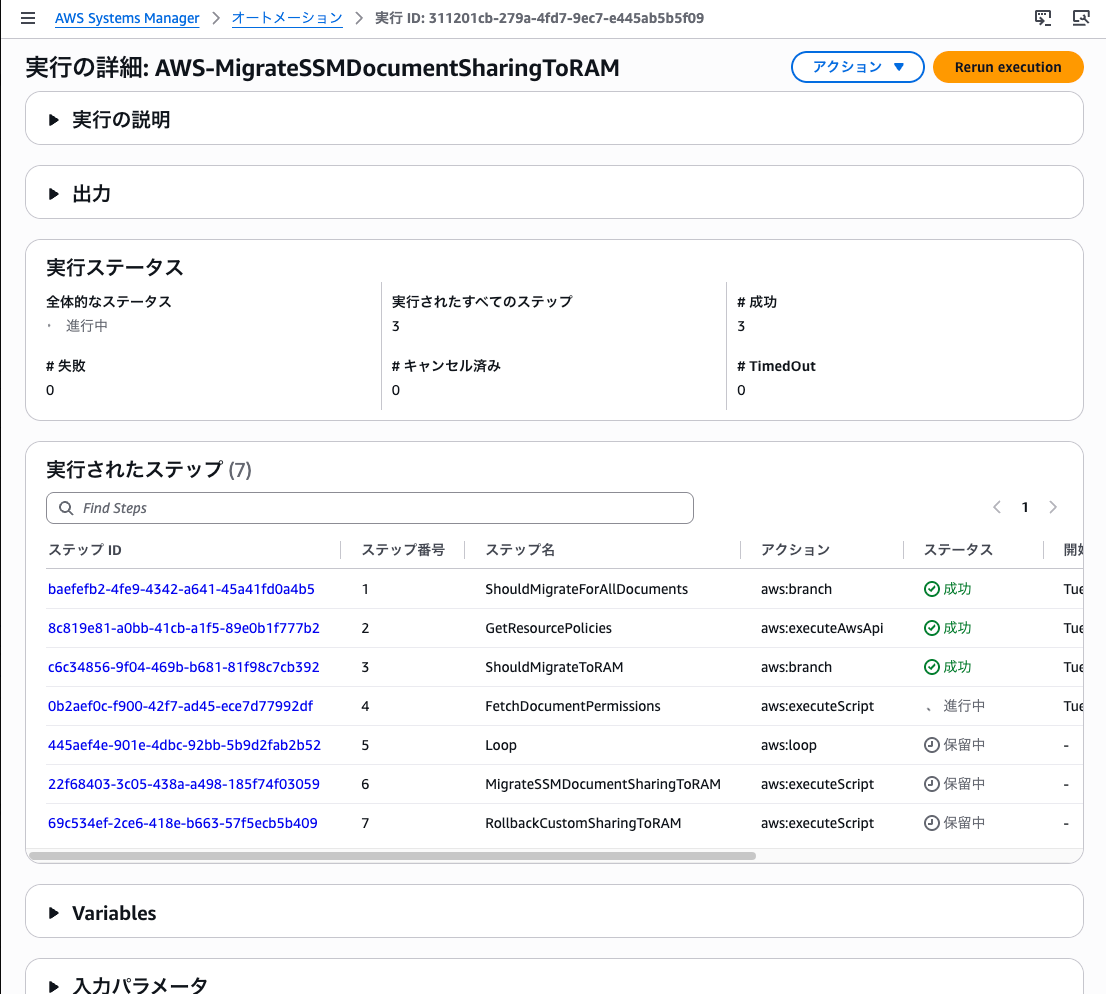Expand the 実行の説明 section
This screenshot has width=1106, height=994.
(x=54, y=120)
